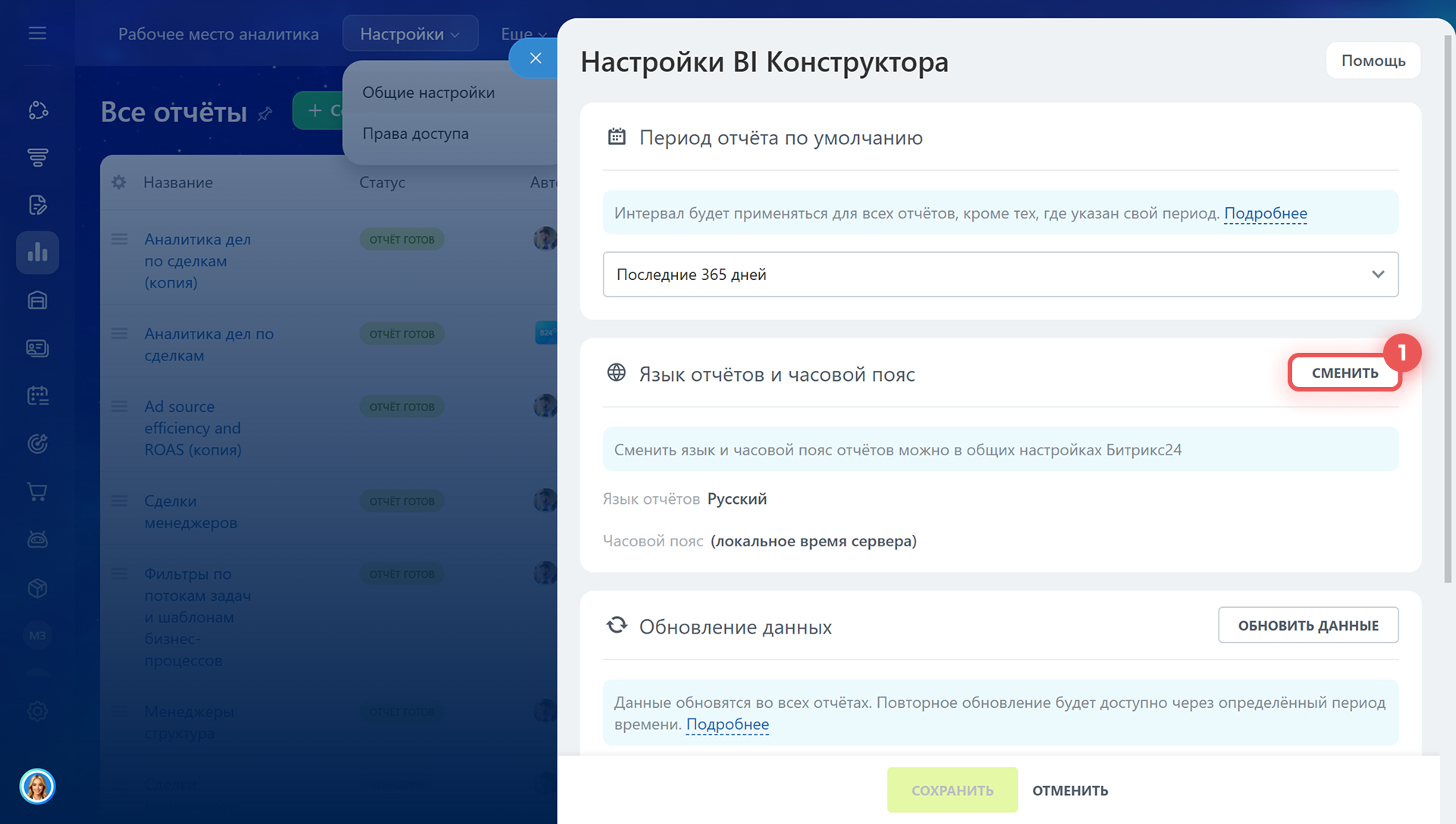
Task: Open sidebar settings gear icon
Action: click(x=37, y=711)
